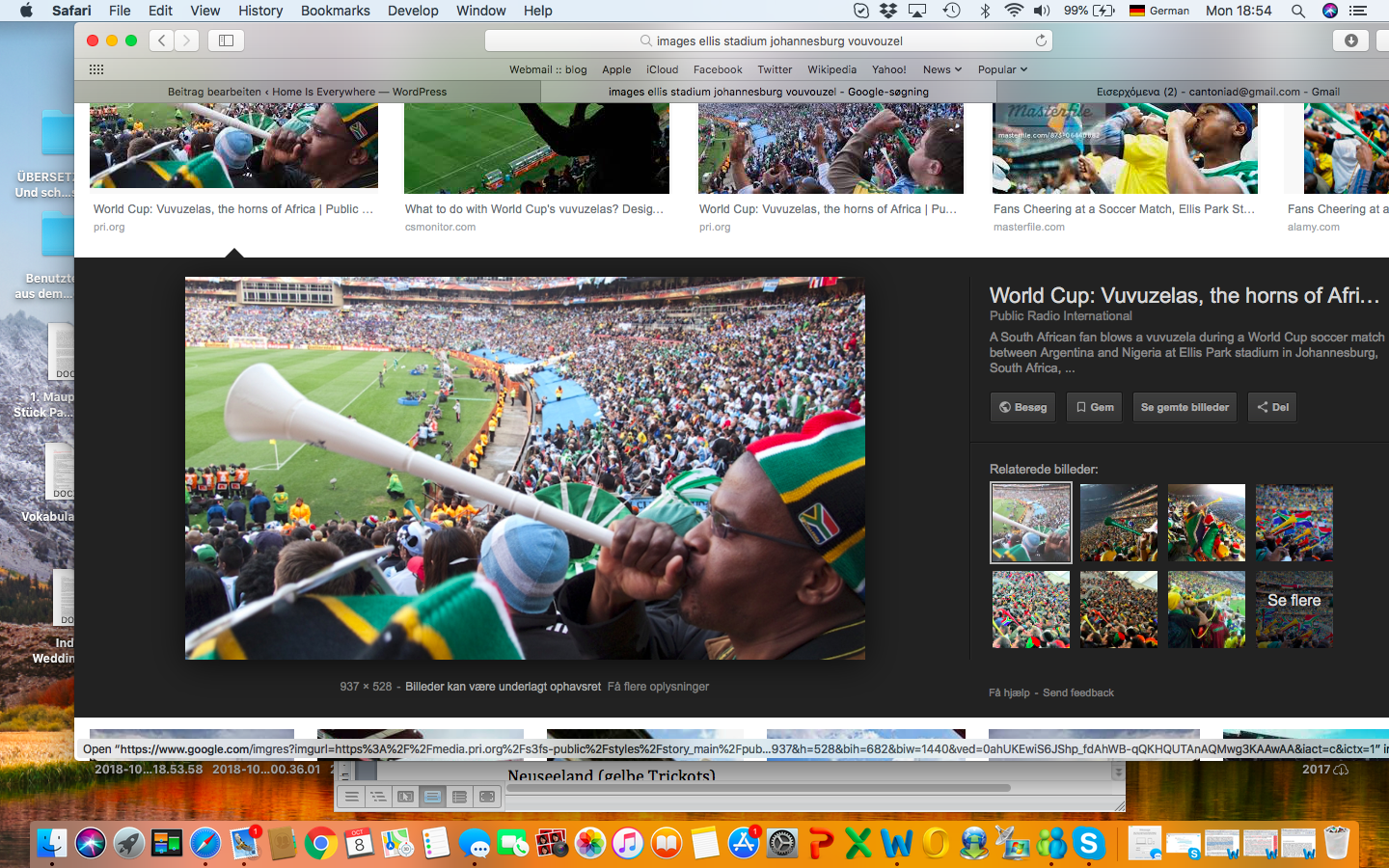Click the Få hjælp link
The height and width of the screenshot is (868, 1389).
(1009, 692)
